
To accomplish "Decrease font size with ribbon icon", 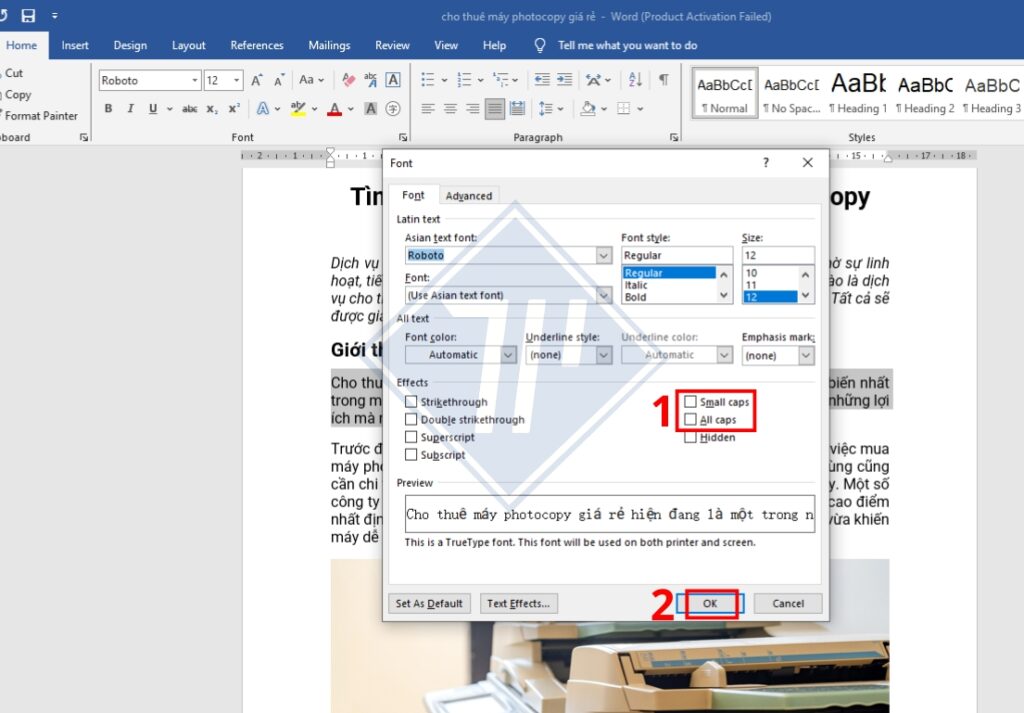I will (279, 80).
